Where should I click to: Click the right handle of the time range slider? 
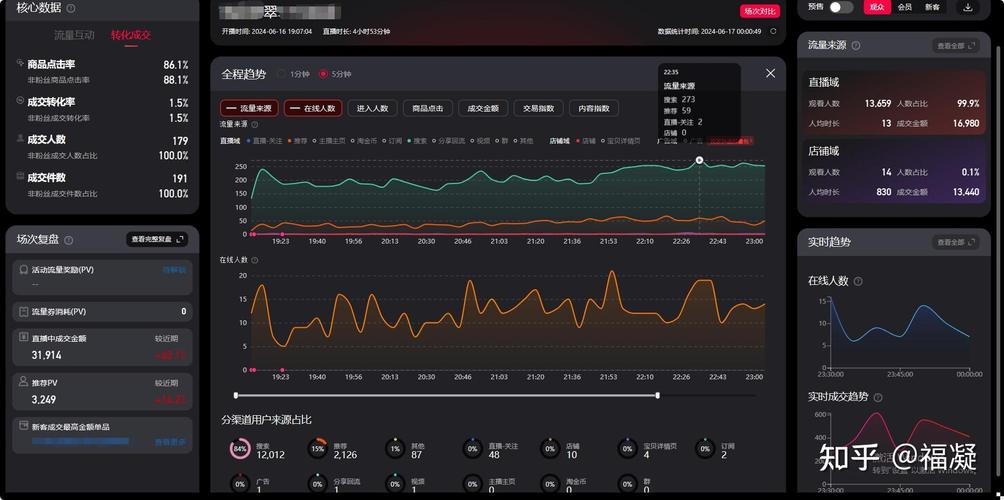point(658,396)
